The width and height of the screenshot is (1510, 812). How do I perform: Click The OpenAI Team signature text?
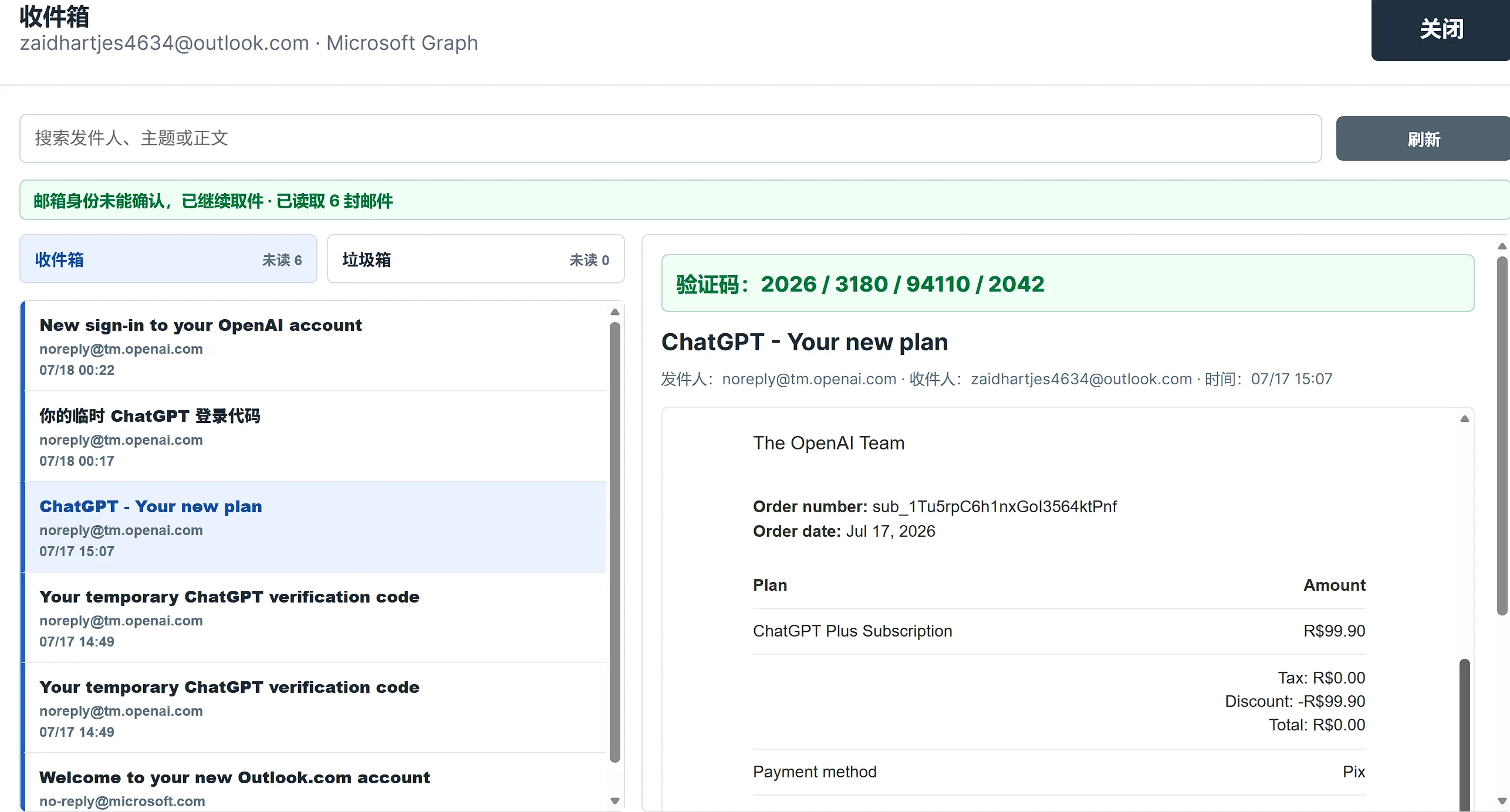tap(829, 443)
